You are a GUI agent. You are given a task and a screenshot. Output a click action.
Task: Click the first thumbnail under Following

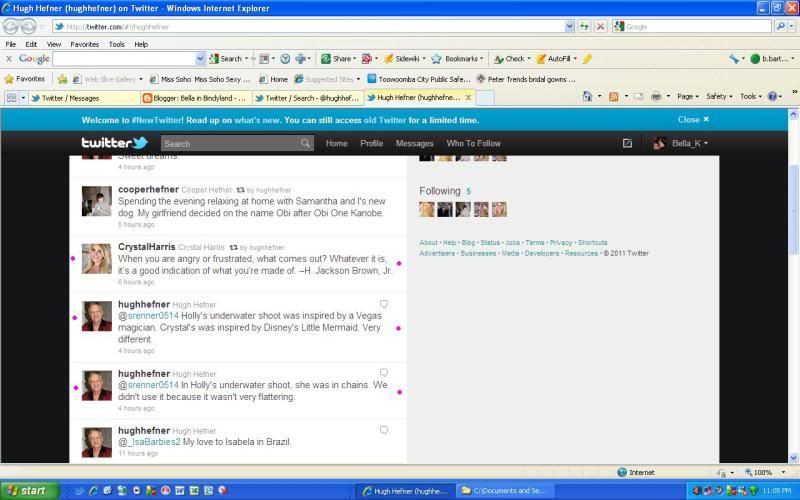tap(427, 209)
